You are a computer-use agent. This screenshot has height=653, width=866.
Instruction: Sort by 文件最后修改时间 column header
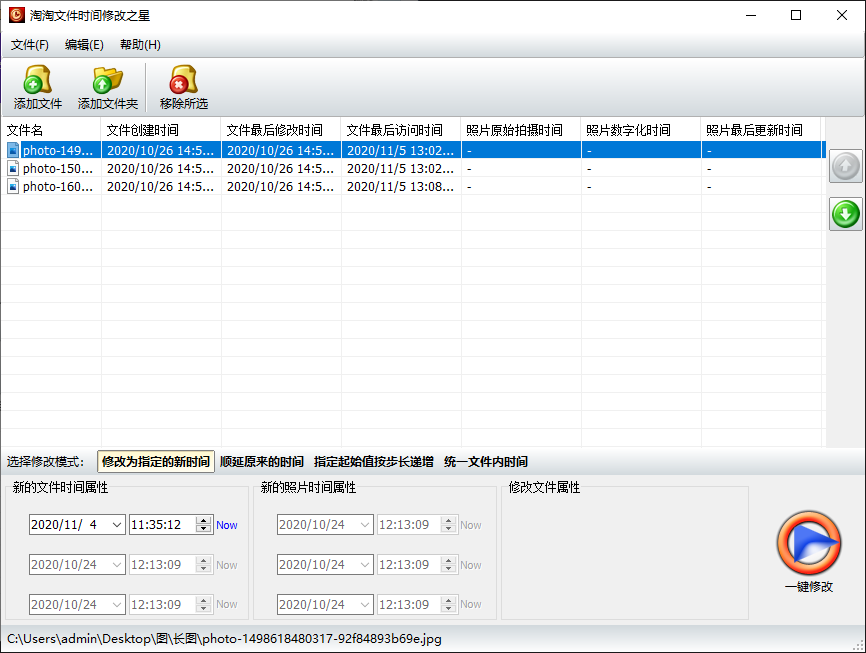281,130
